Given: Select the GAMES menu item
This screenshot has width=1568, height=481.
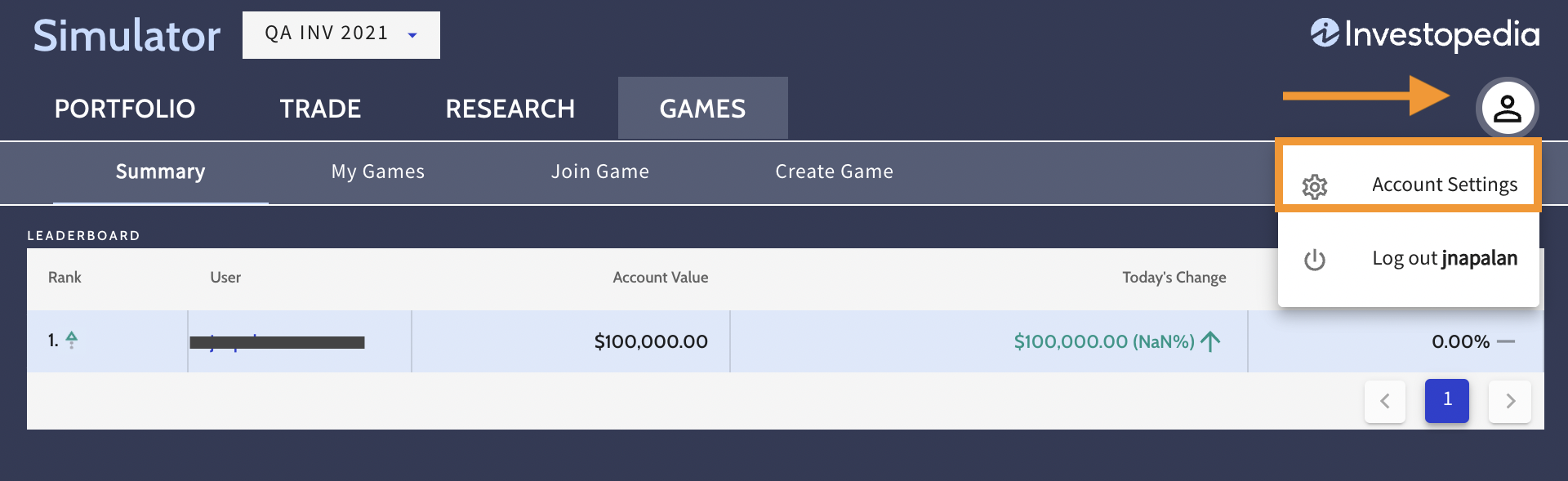Looking at the screenshot, I should [x=702, y=109].
